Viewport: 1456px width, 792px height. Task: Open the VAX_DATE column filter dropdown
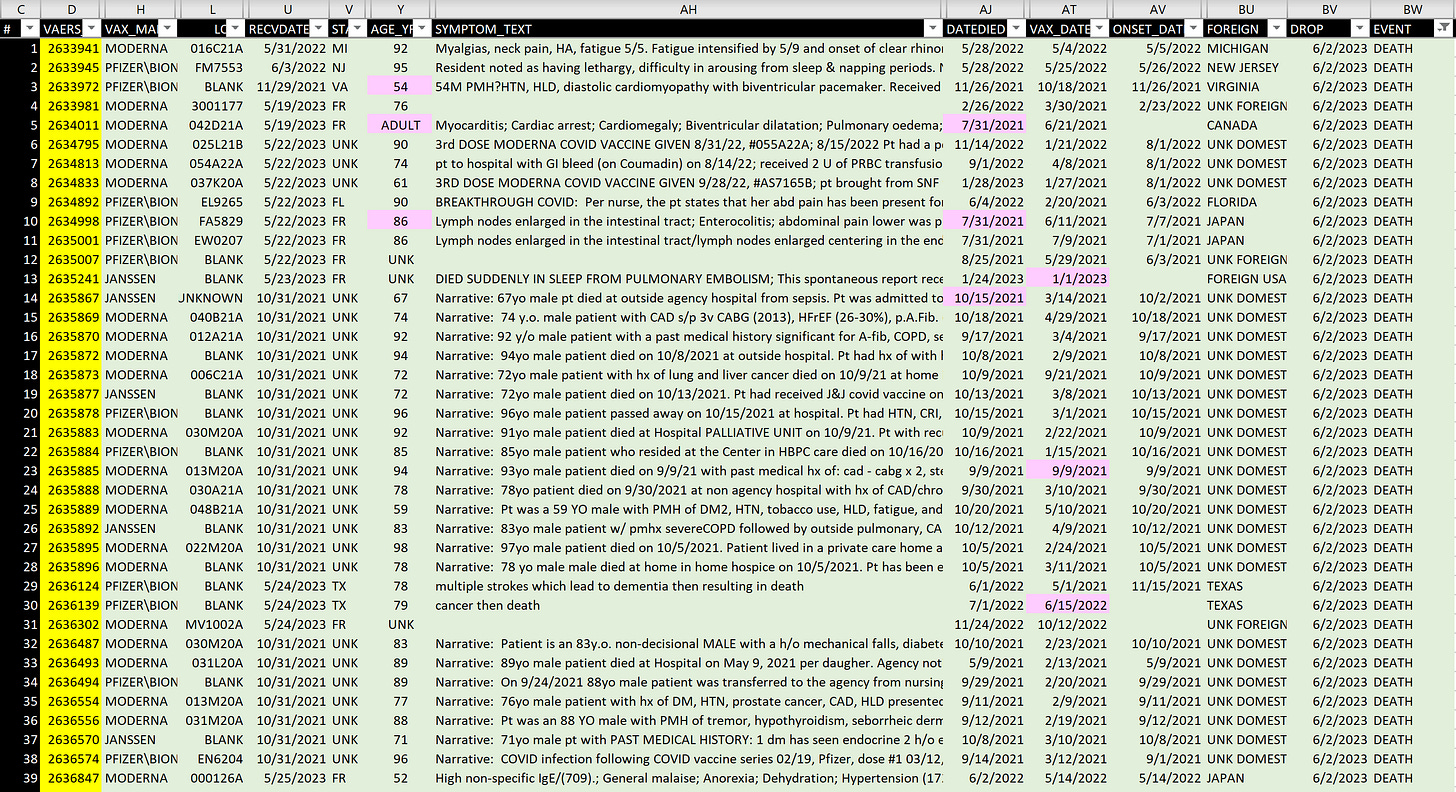(x=1099, y=29)
